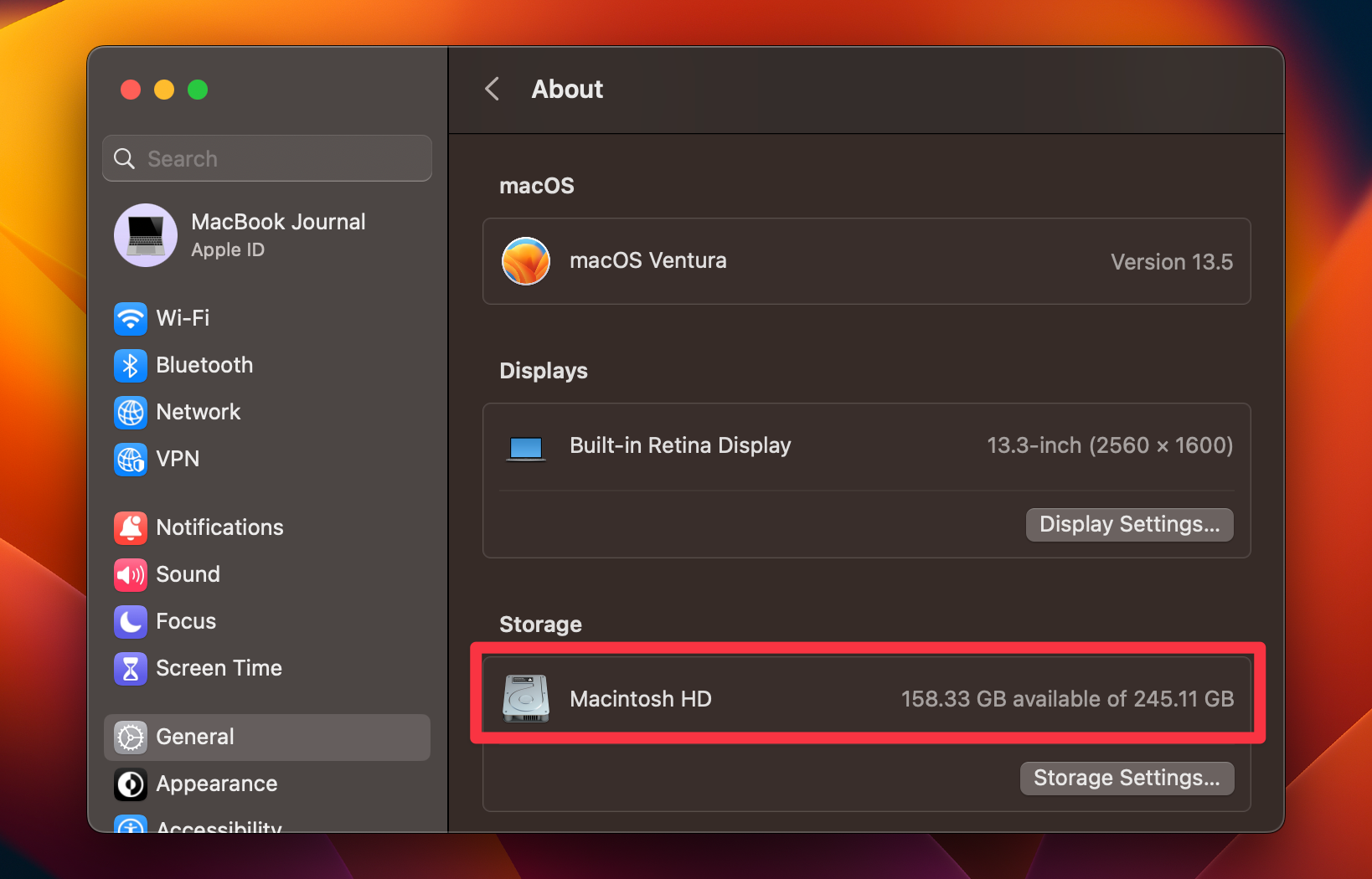
Task: Click the green full-screen window button
Action: click(198, 90)
